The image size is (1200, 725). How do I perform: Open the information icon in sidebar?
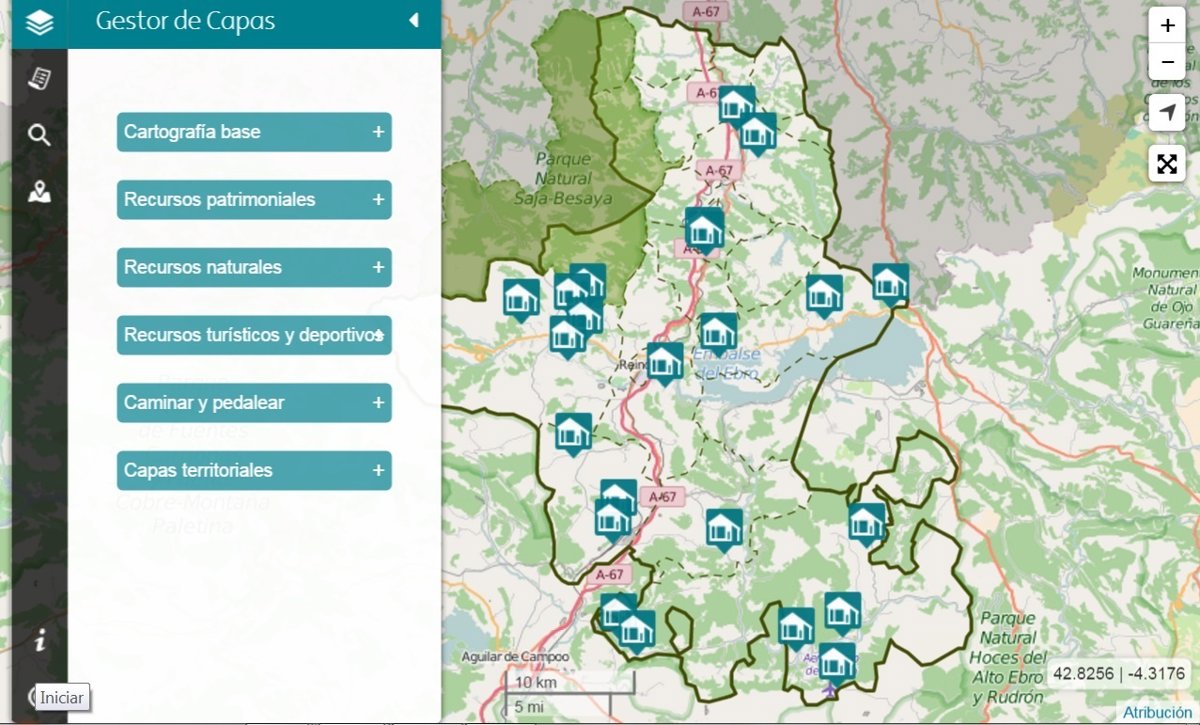point(39,641)
